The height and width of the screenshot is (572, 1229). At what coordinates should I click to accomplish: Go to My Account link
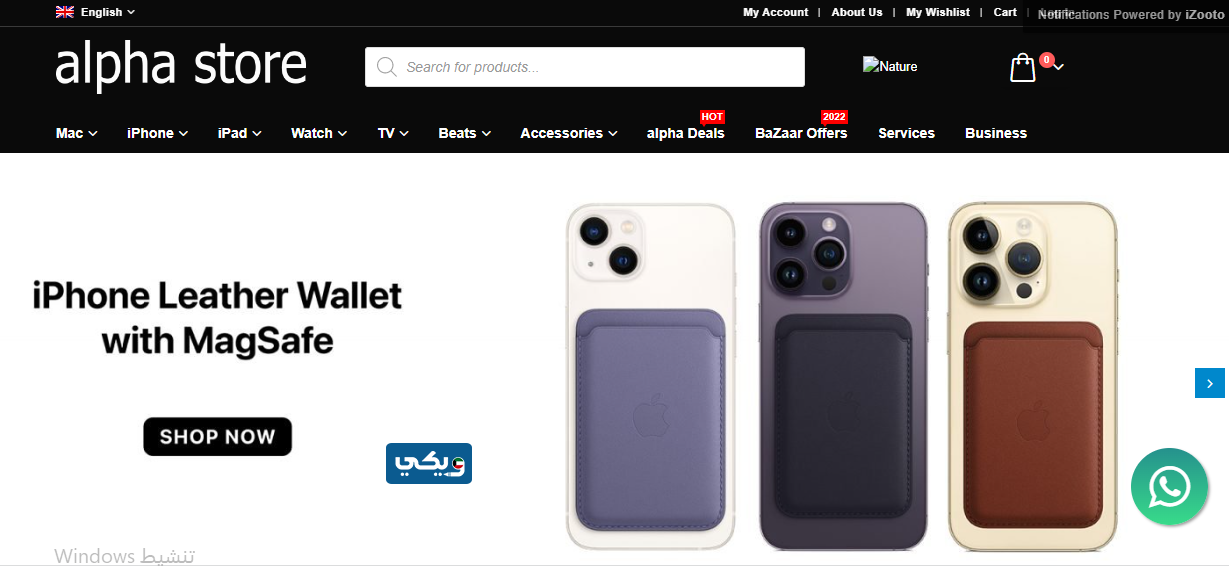(775, 12)
